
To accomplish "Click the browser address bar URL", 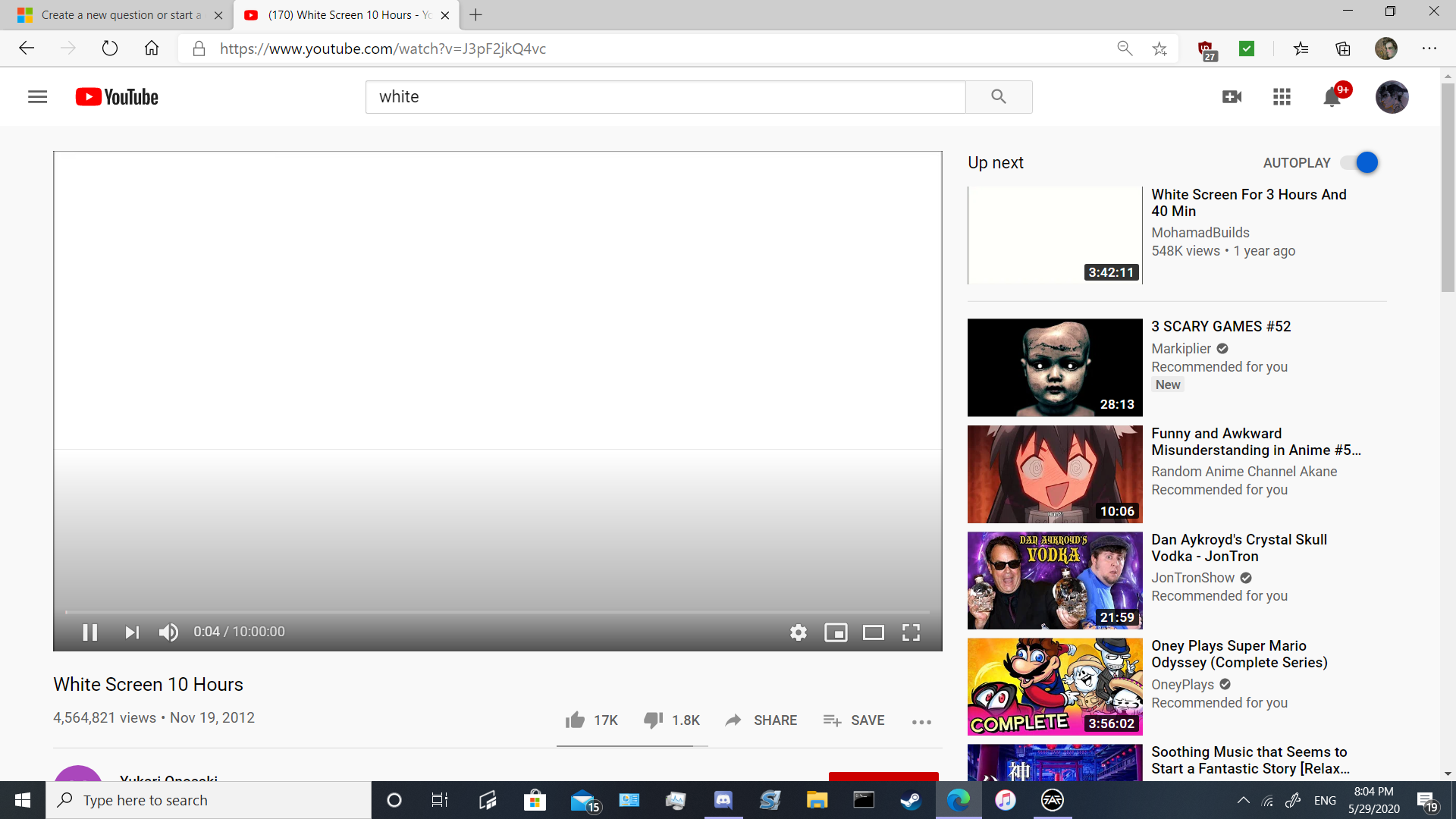I will pos(383,49).
